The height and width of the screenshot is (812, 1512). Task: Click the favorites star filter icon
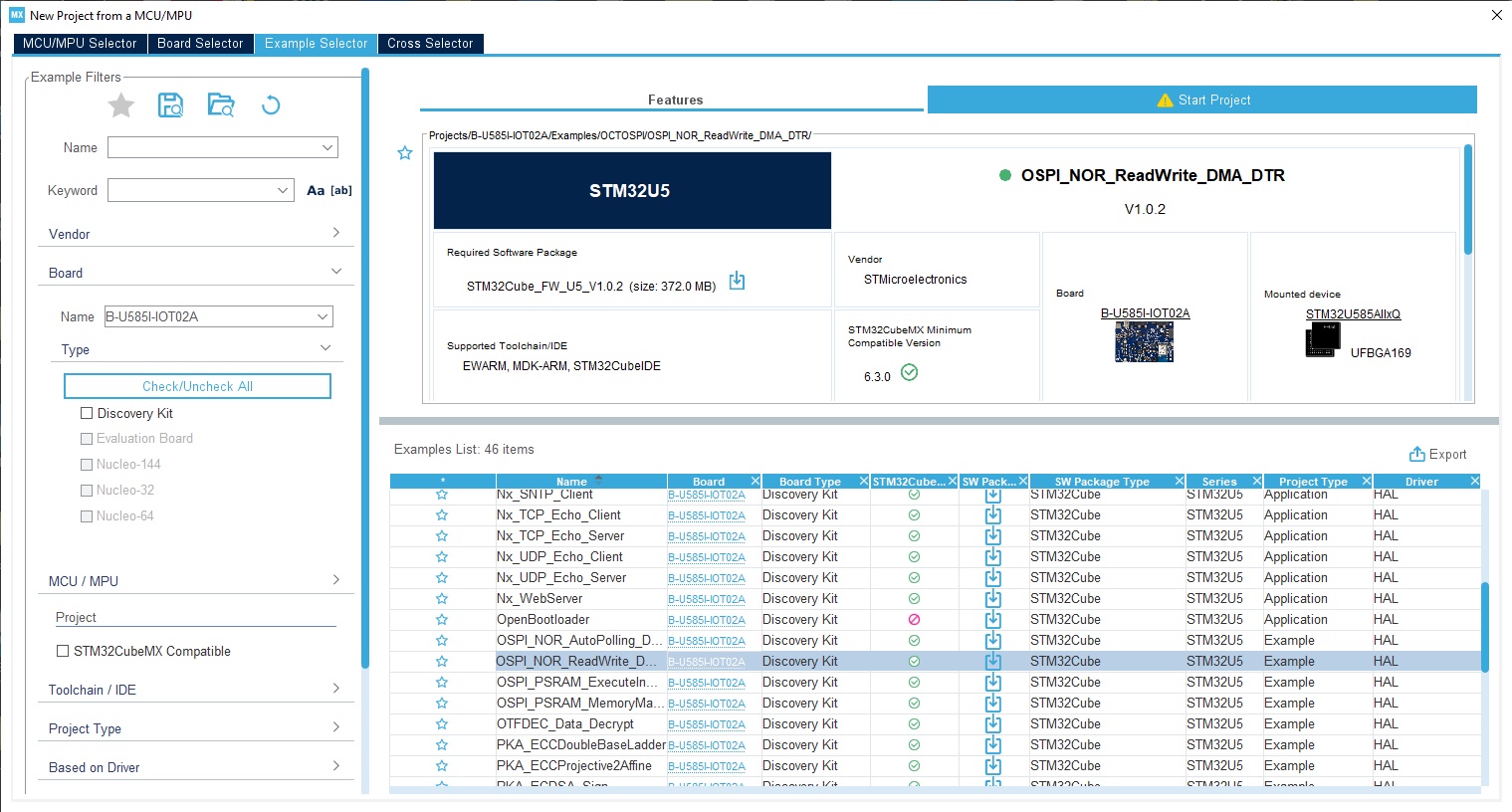121,105
